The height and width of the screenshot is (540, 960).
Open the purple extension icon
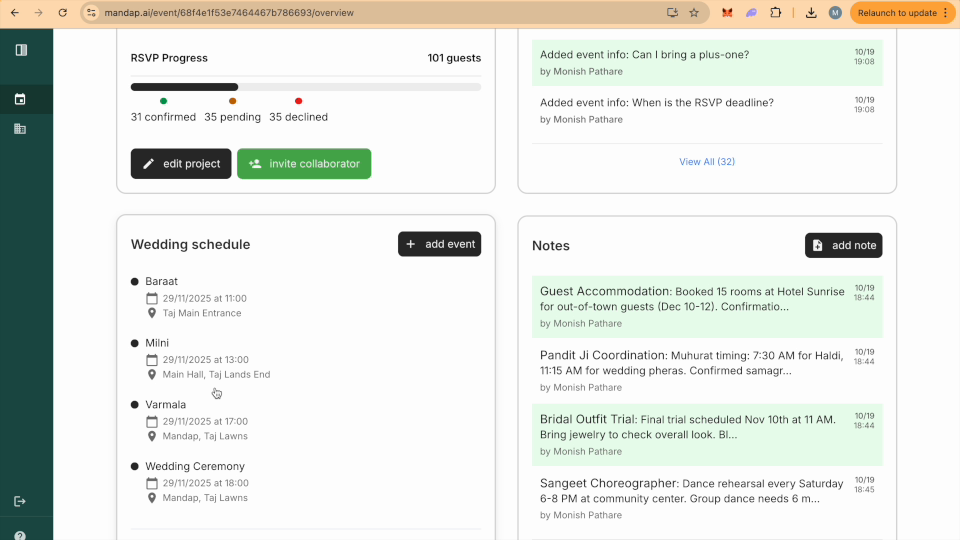pos(751,13)
